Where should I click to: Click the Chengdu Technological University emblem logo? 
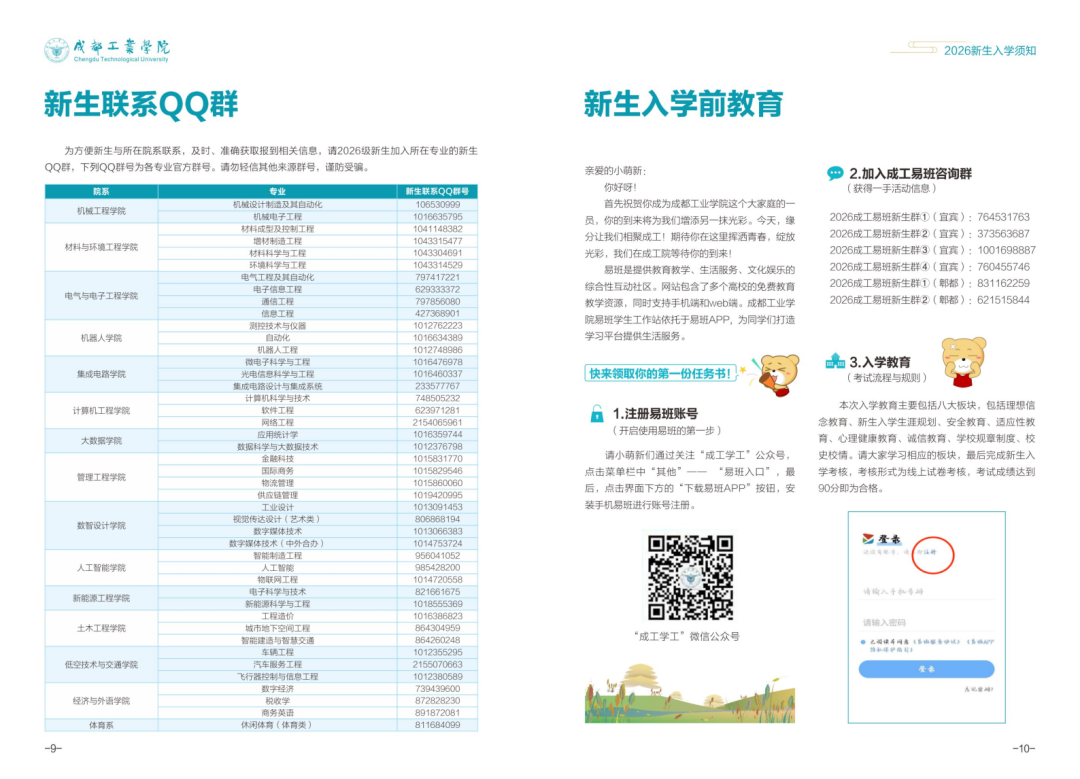(x=56, y=50)
